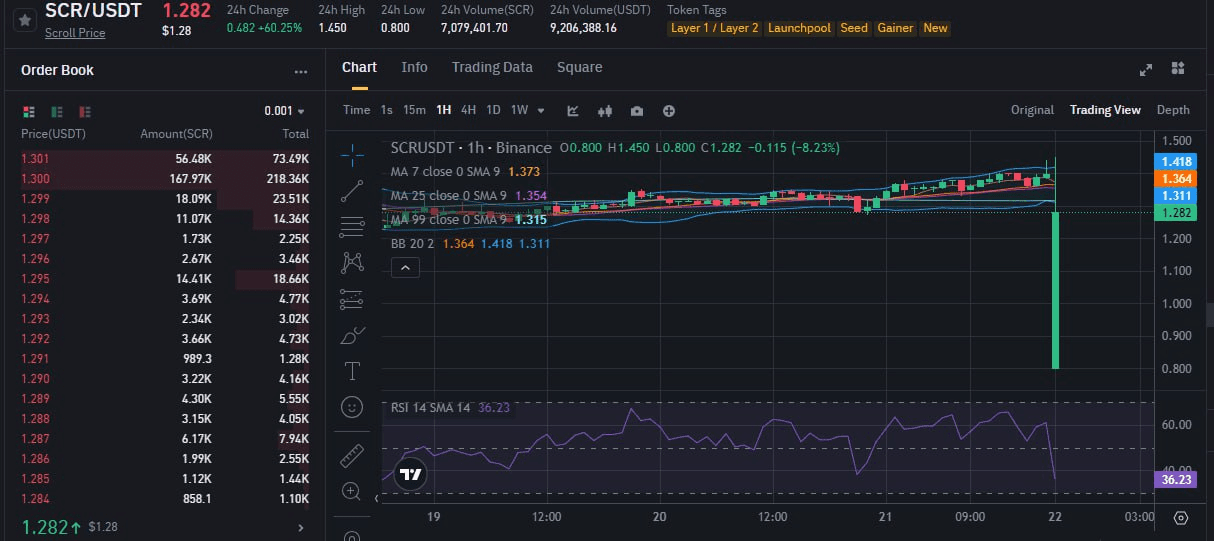The height and width of the screenshot is (541, 1214).
Task: Show both buy and sell orders view
Action: [28, 111]
